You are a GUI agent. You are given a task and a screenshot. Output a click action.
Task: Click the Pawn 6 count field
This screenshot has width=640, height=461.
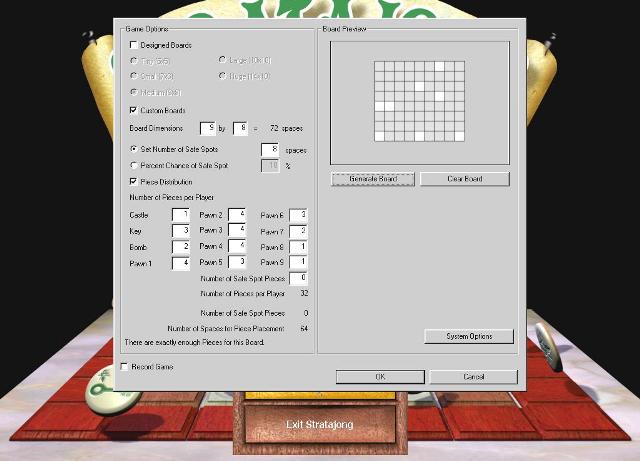click(x=298, y=215)
